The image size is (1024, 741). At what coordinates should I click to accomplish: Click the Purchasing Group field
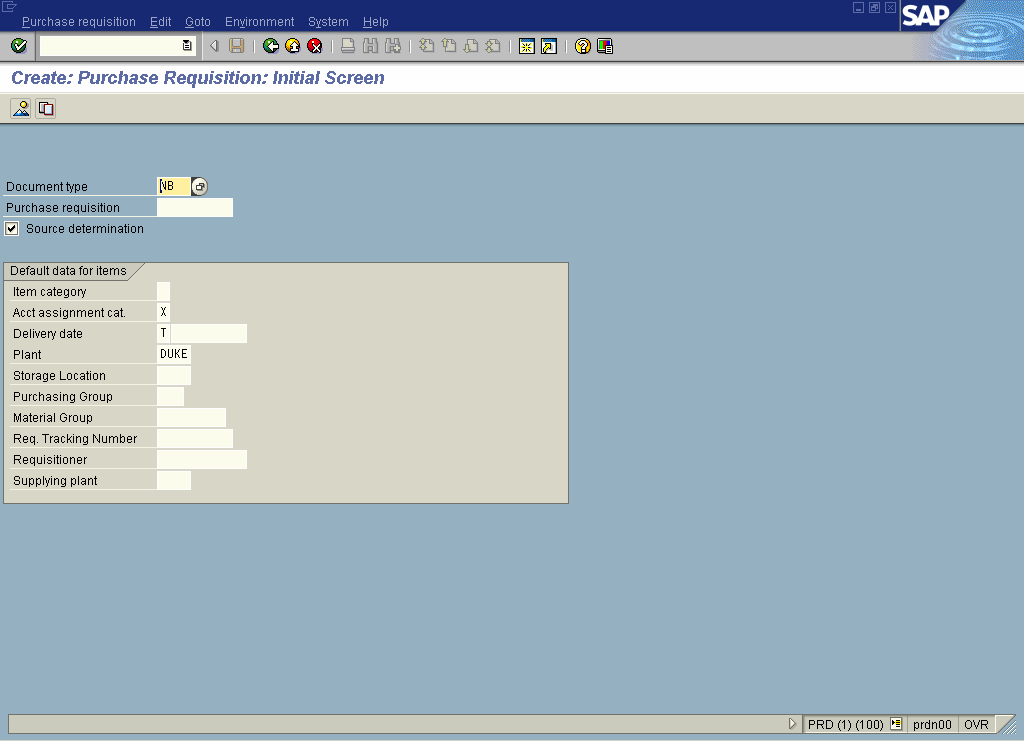point(170,396)
